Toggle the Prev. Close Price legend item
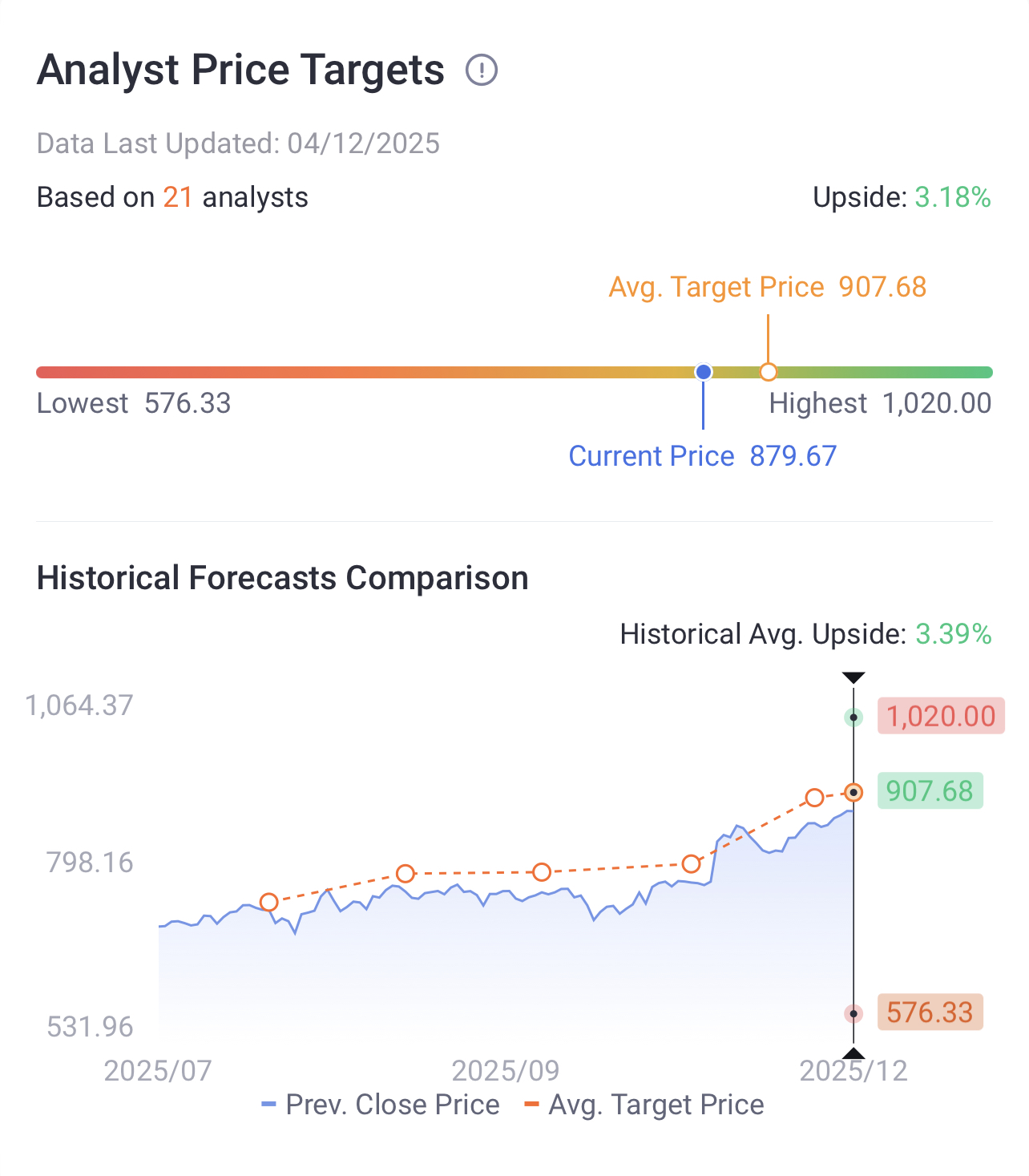1029x1176 pixels. (x=381, y=1105)
